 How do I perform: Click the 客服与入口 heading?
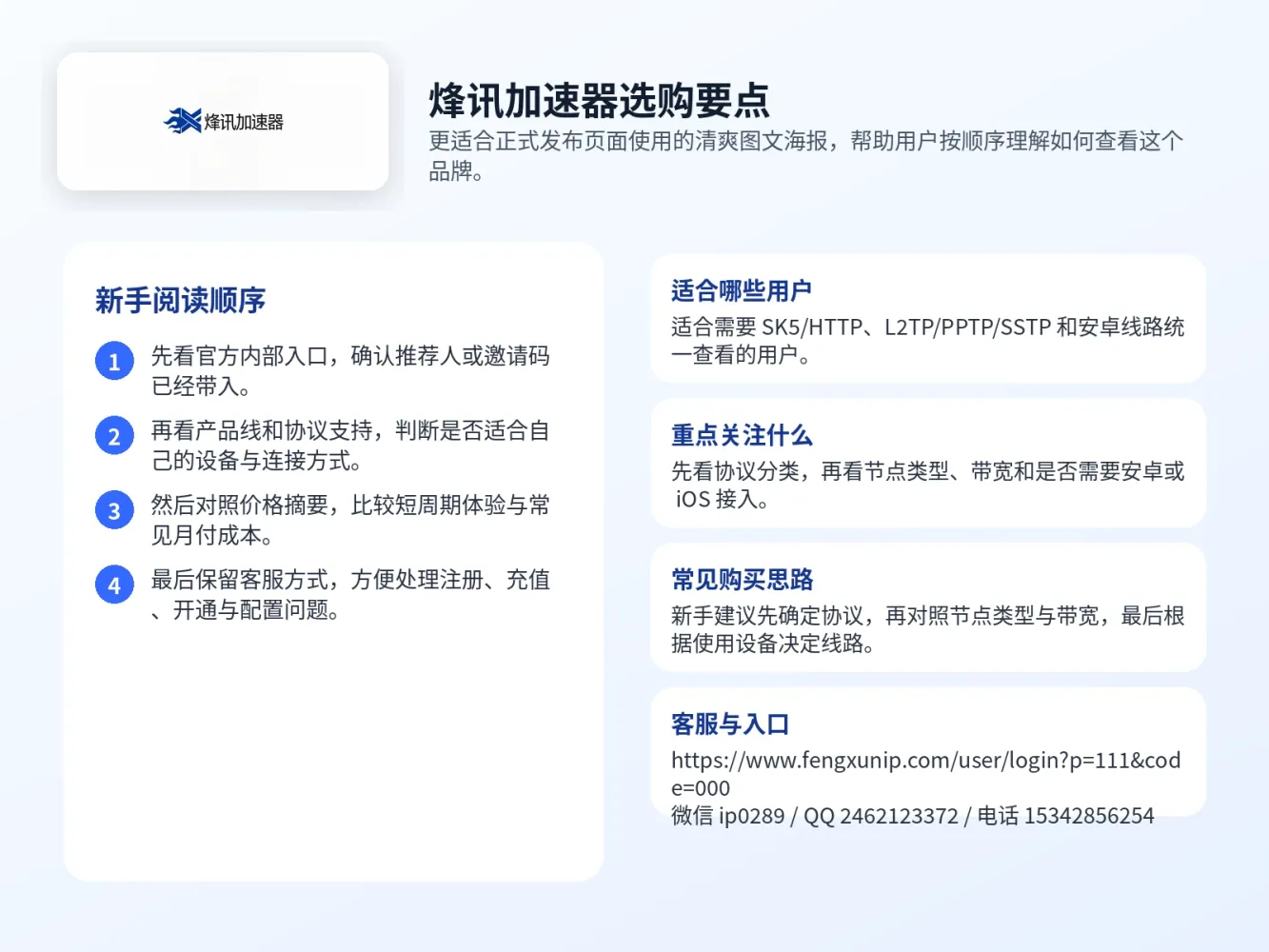(730, 724)
